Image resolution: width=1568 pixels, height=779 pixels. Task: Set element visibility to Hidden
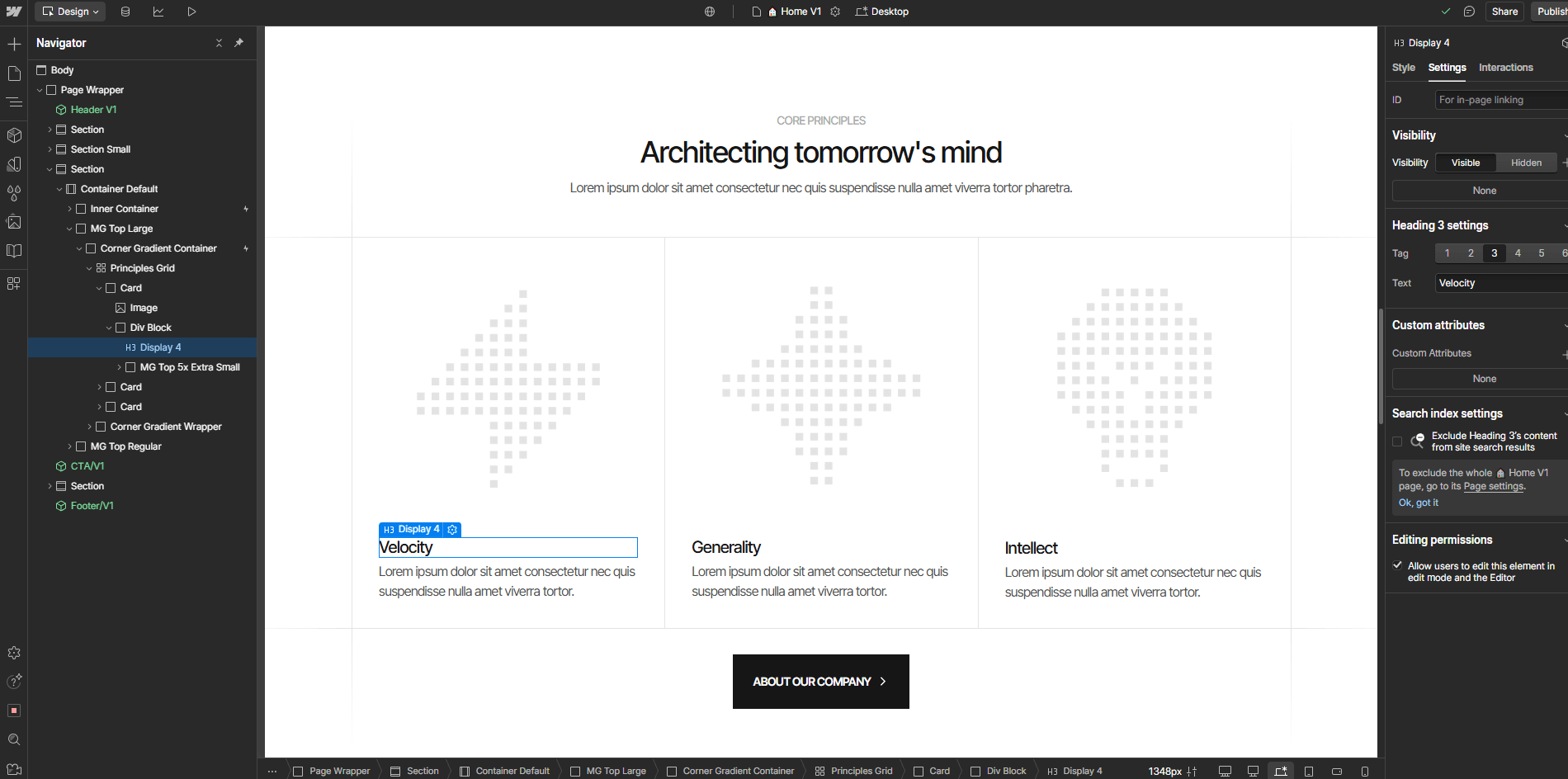pos(1526,163)
